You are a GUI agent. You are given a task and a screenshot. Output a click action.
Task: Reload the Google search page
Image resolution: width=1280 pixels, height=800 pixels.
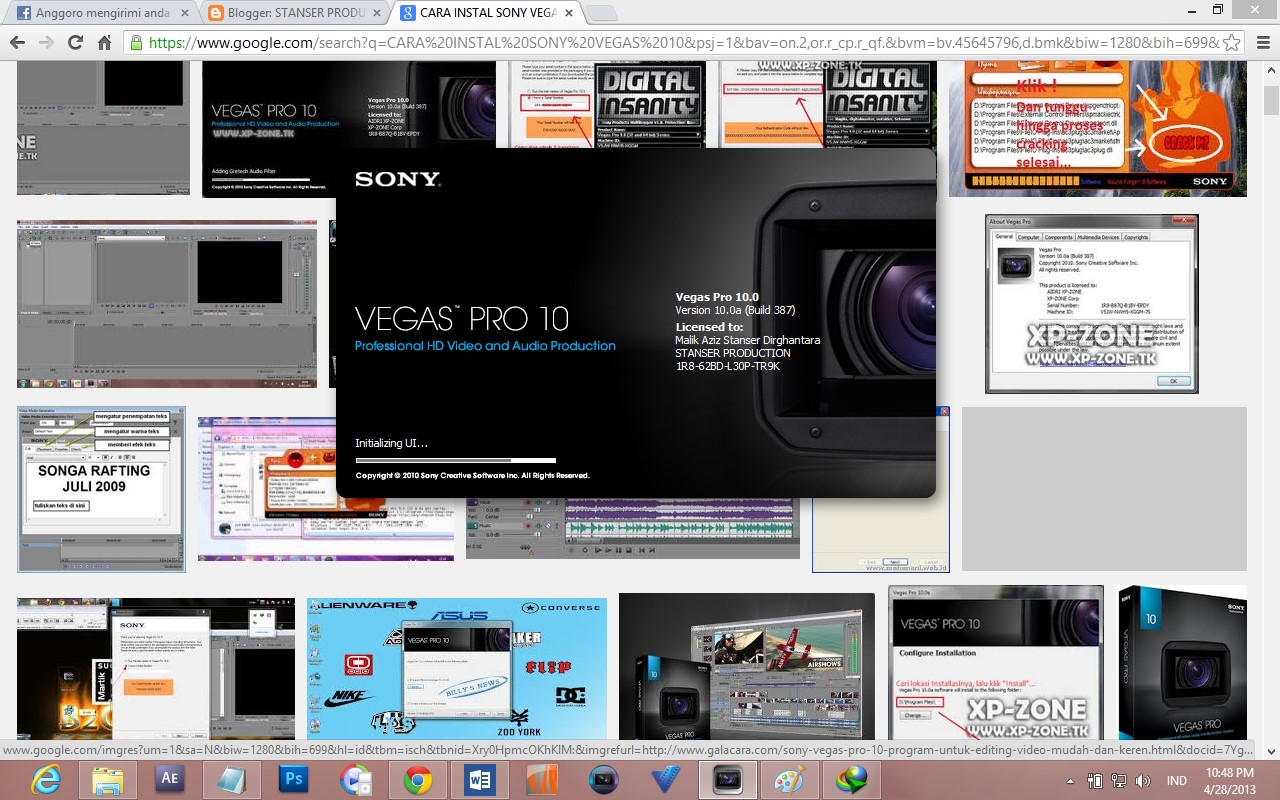[x=75, y=43]
